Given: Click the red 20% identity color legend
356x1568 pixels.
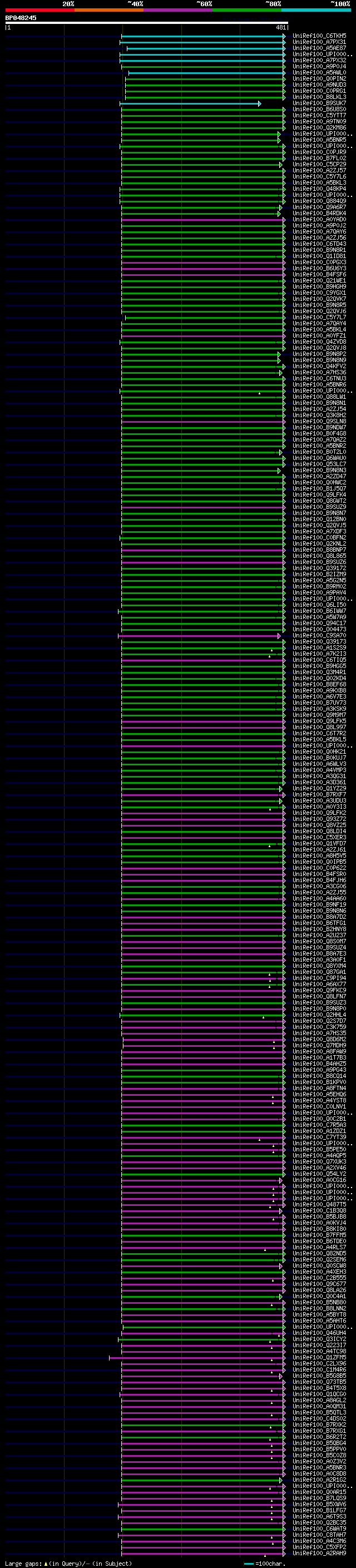Looking at the screenshot, I should tap(39, 10).
